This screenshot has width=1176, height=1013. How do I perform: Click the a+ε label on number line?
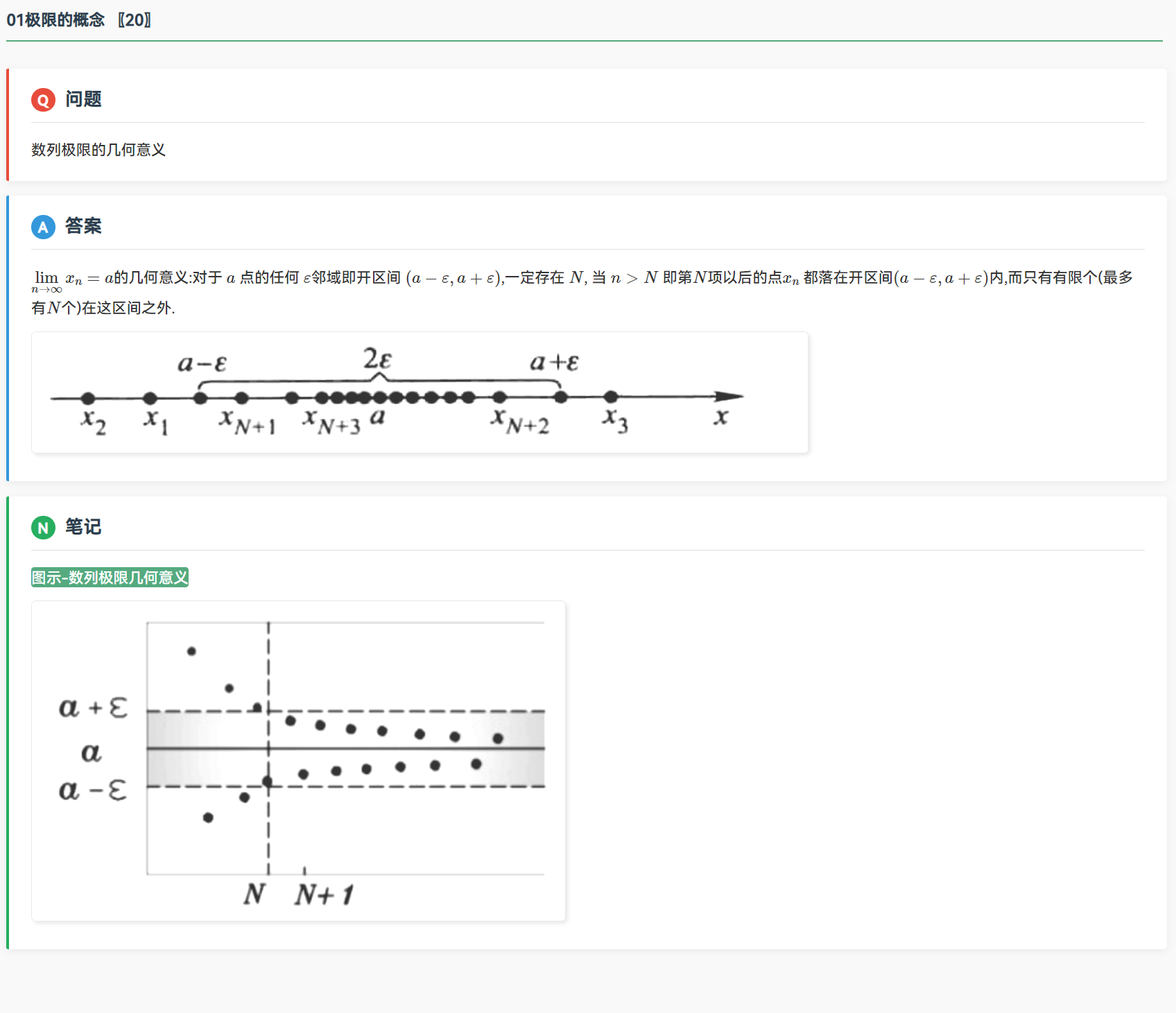[x=554, y=362]
